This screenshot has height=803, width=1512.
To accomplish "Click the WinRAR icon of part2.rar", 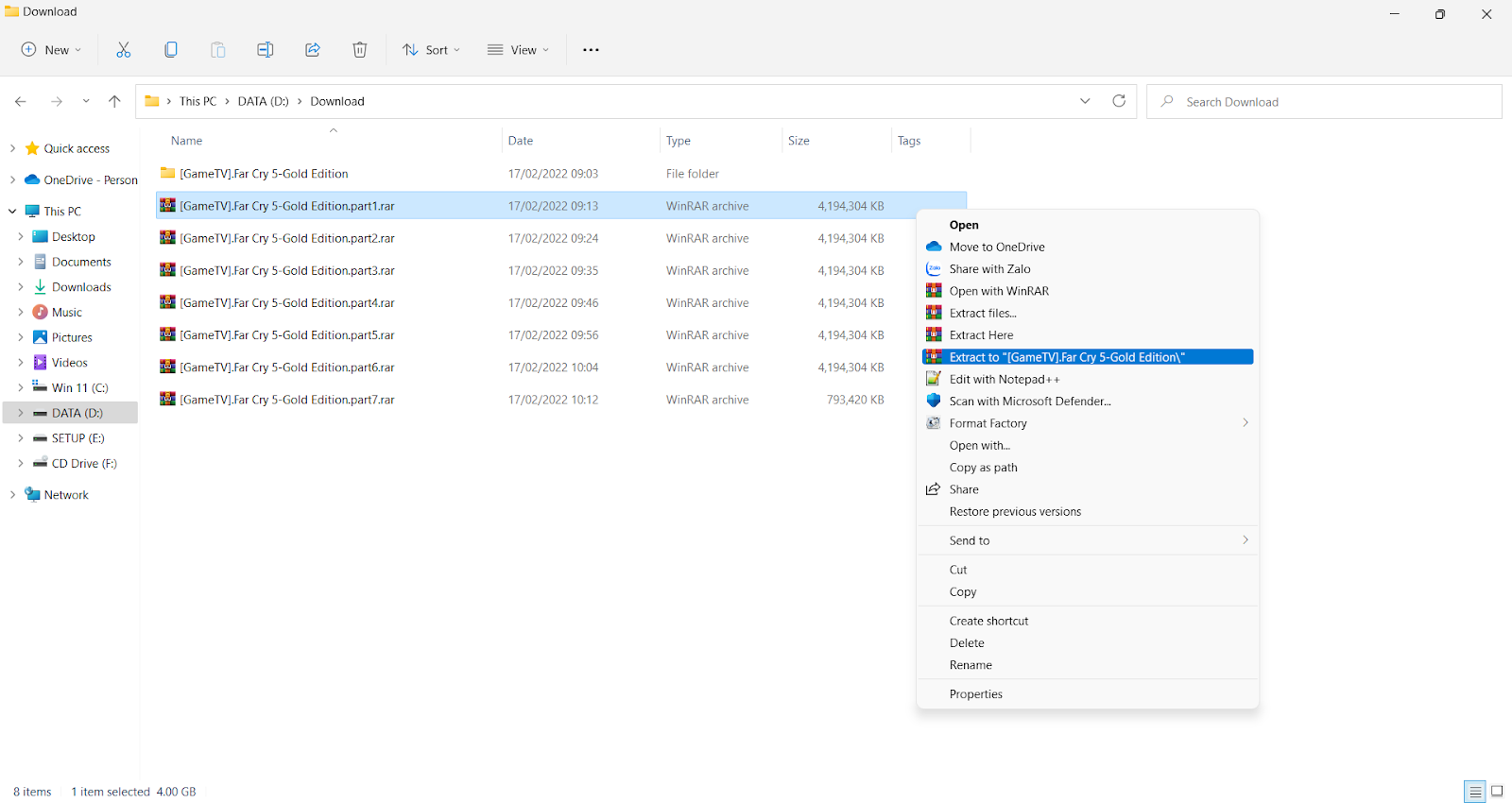I will tap(167, 238).
